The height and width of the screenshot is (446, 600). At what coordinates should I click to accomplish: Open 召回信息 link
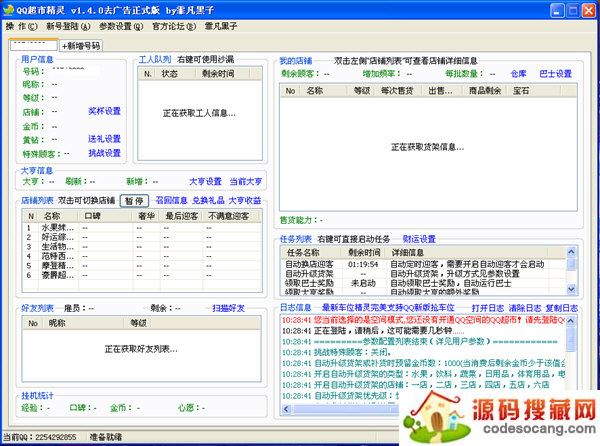pyautogui.click(x=171, y=200)
